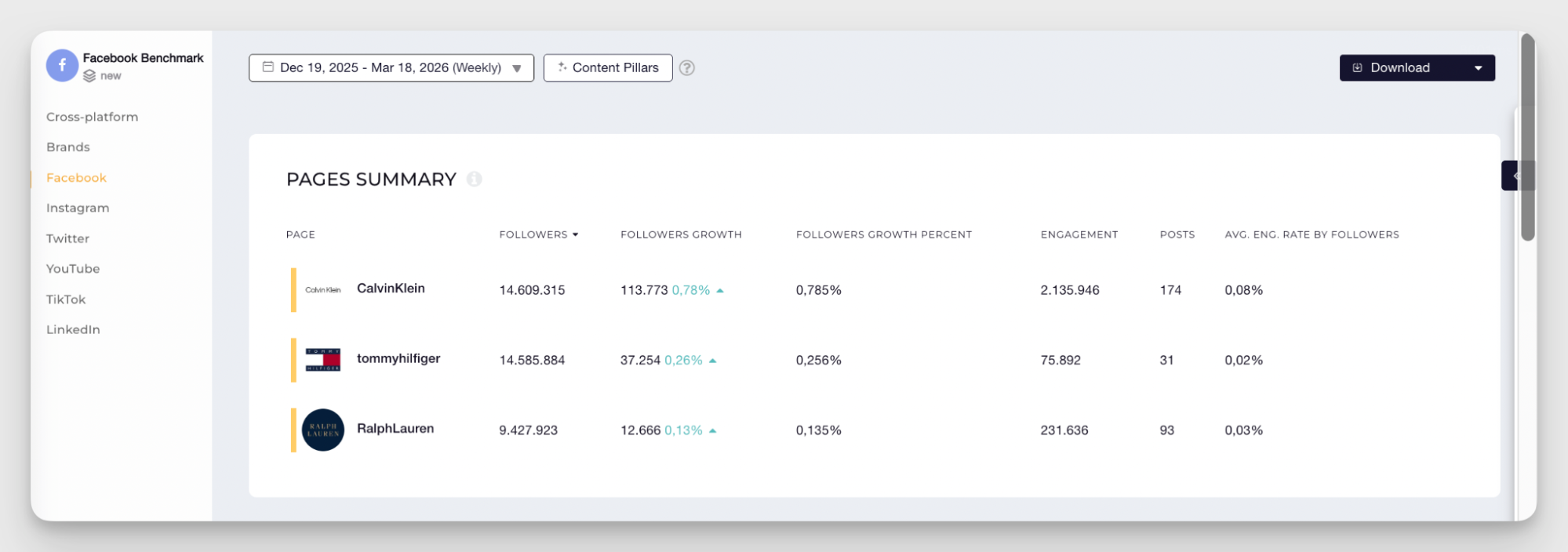Click the green up arrow in RalphLauren row
The image size is (1568, 552).
pyautogui.click(x=713, y=430)
